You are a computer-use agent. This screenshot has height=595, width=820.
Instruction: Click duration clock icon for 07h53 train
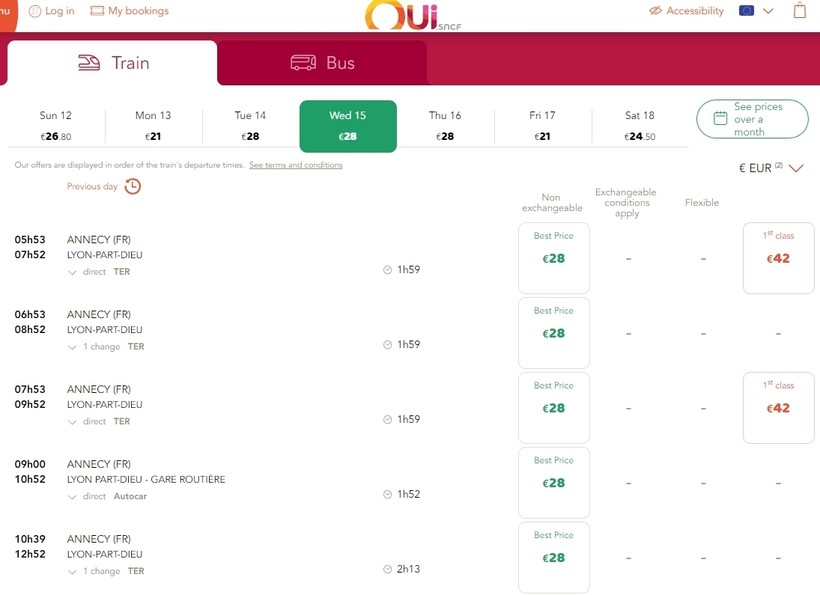point(388,419)
